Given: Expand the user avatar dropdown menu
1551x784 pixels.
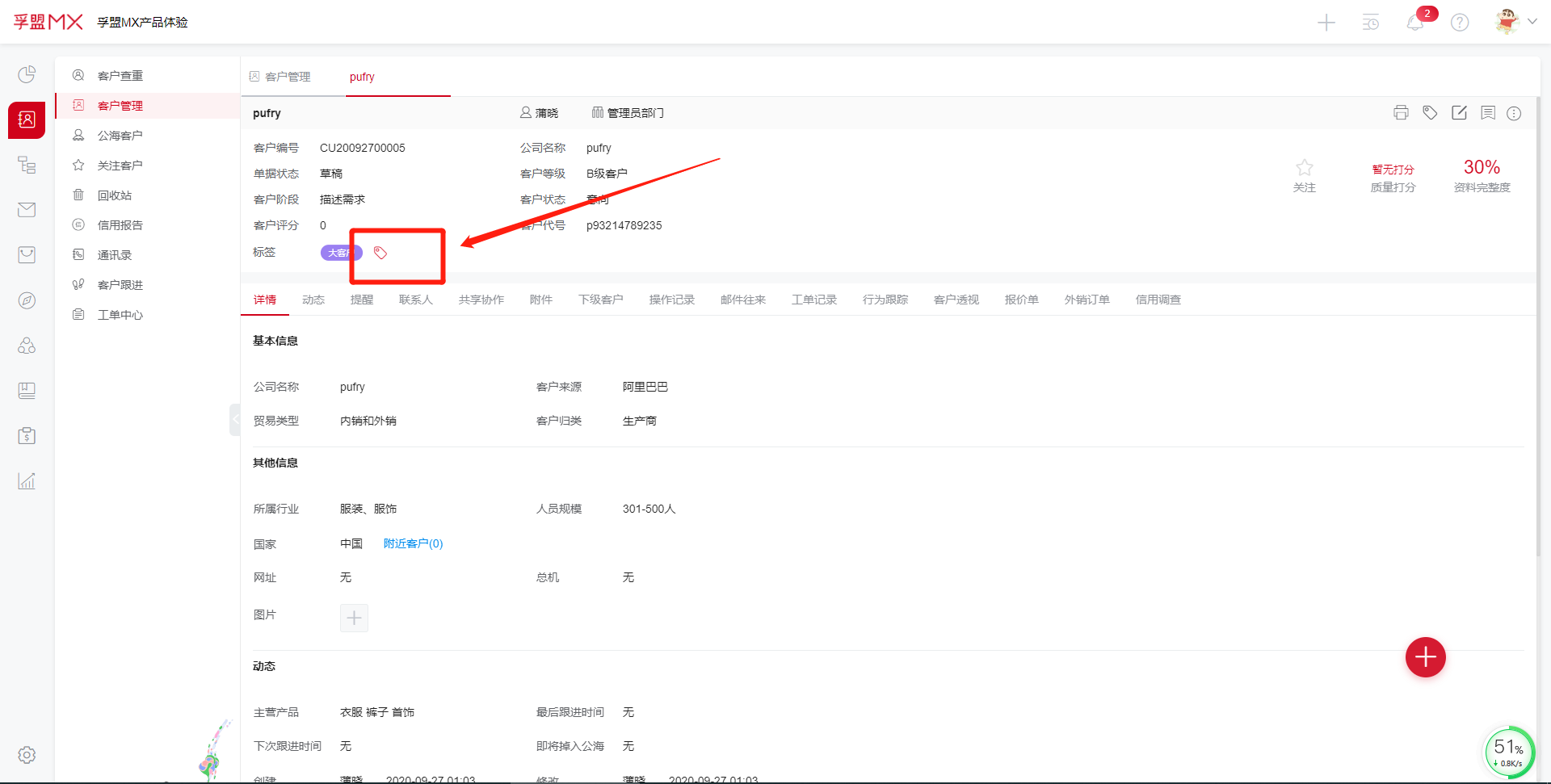Looking at the screenshot, I should 1532,22.
